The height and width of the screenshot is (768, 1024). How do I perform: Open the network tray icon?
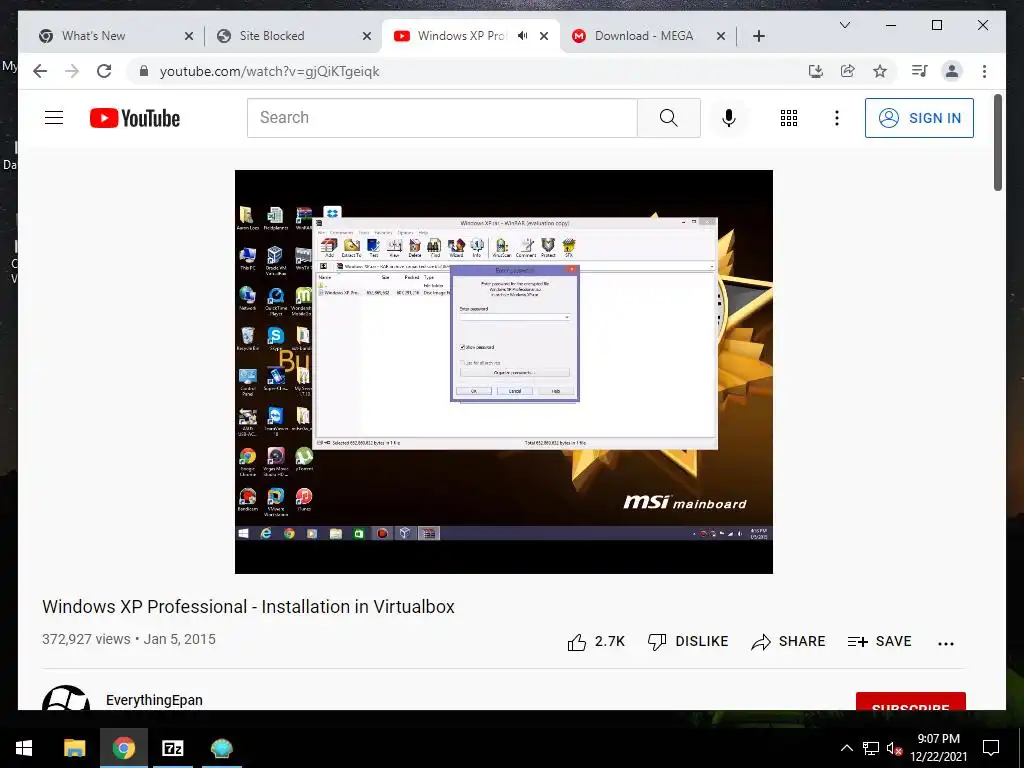point(871,748)
